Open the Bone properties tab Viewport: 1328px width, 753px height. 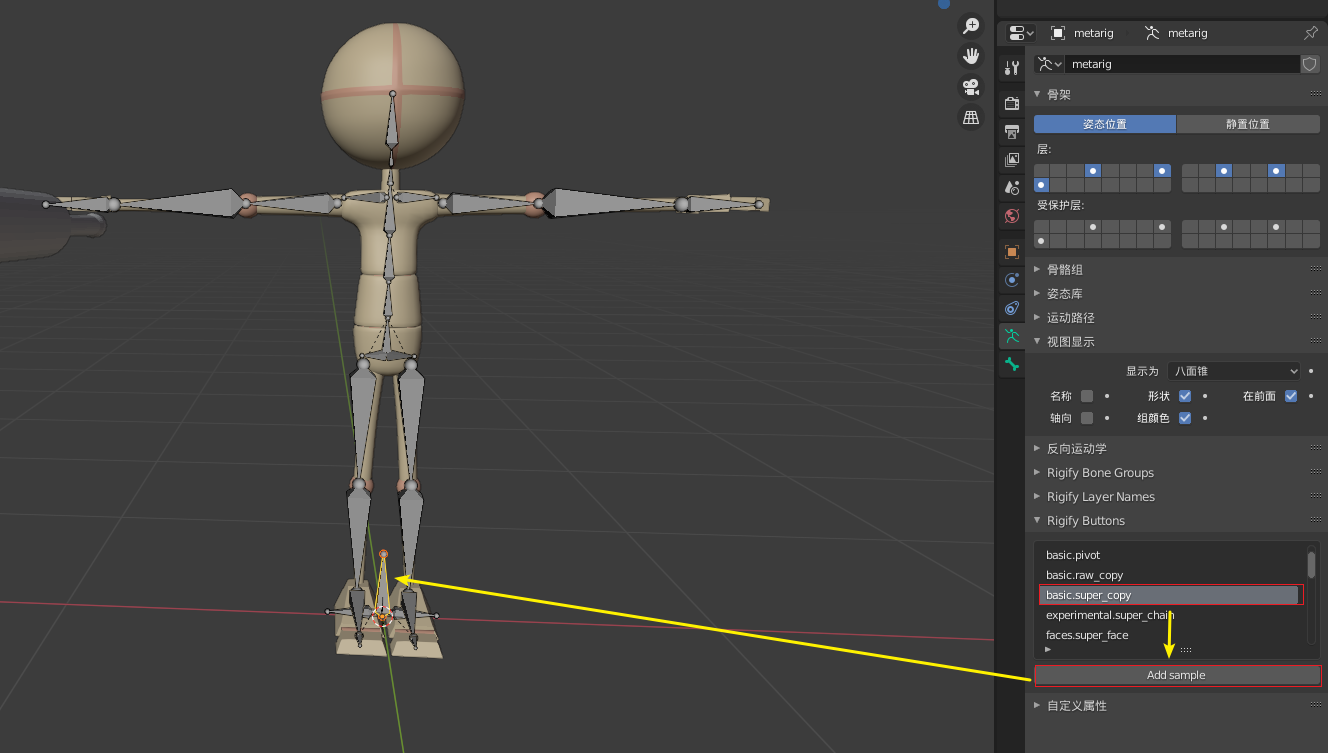pyautogui.click(x=1012, y=364)
